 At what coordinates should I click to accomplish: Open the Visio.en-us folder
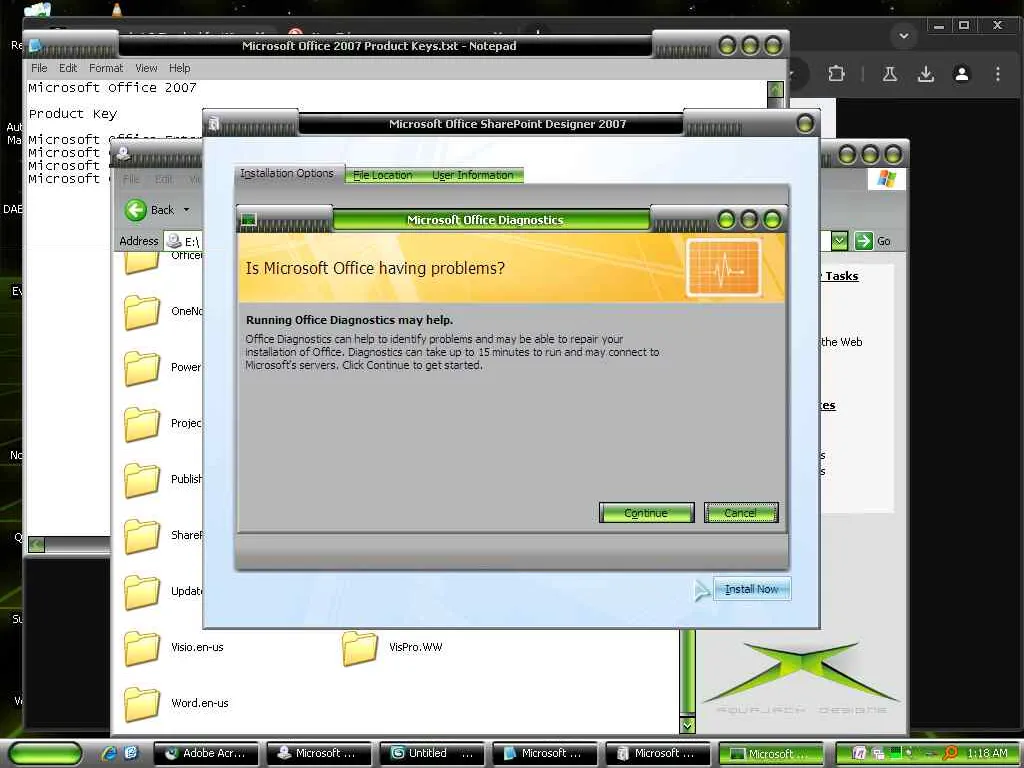[175, 647]
